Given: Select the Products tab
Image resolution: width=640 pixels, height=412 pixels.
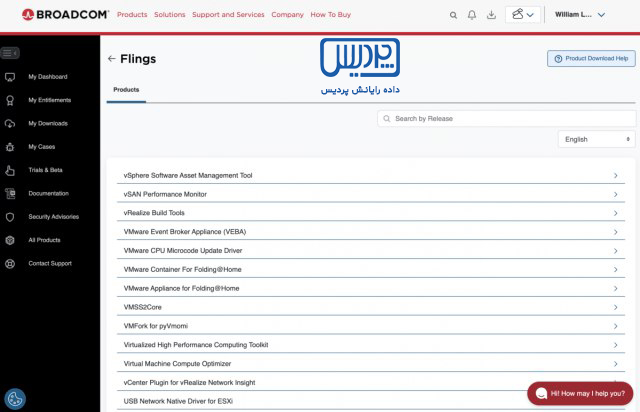Looking at the screenshot, I should tap(126, 90).
